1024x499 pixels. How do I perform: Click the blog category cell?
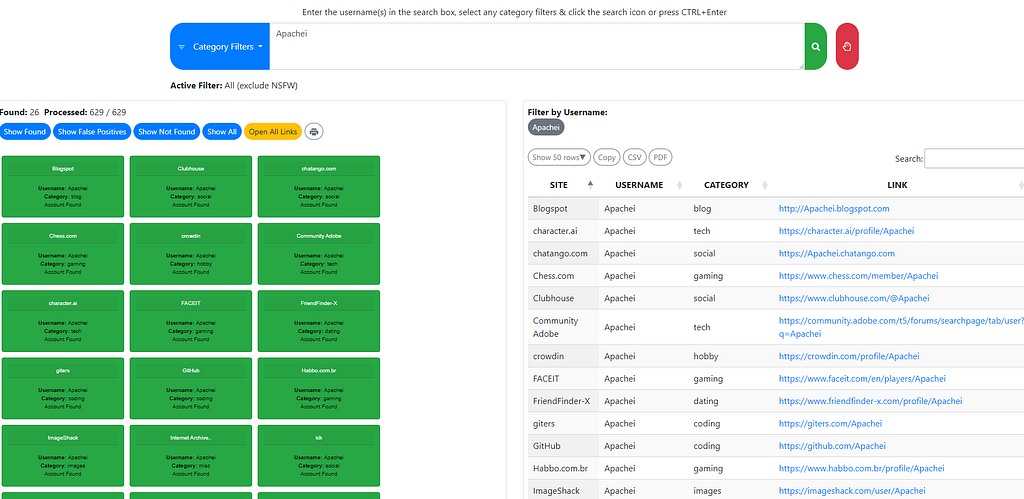pos(730,209)
